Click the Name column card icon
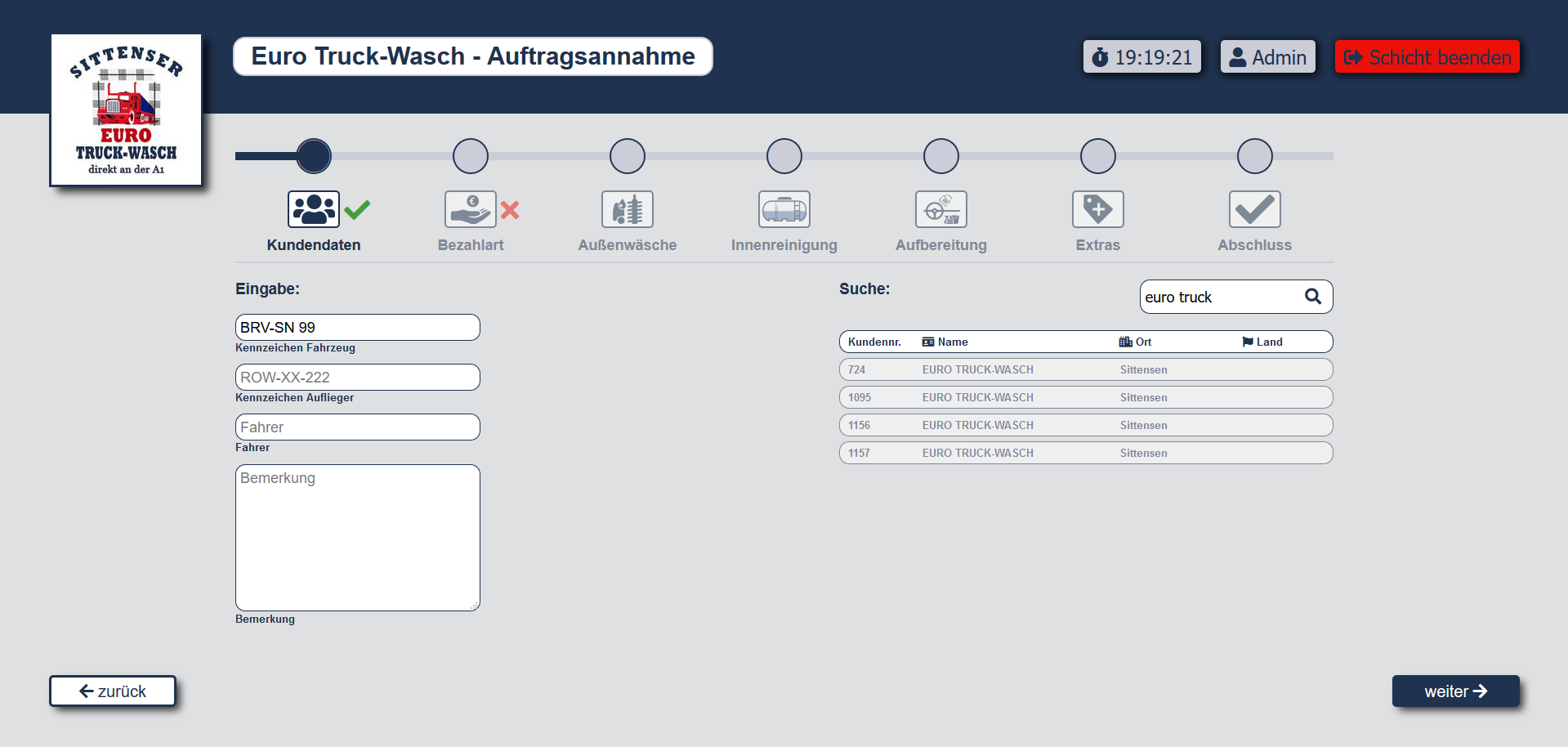The width and height of the screenshot is (1568, 747). click(928, 342)
